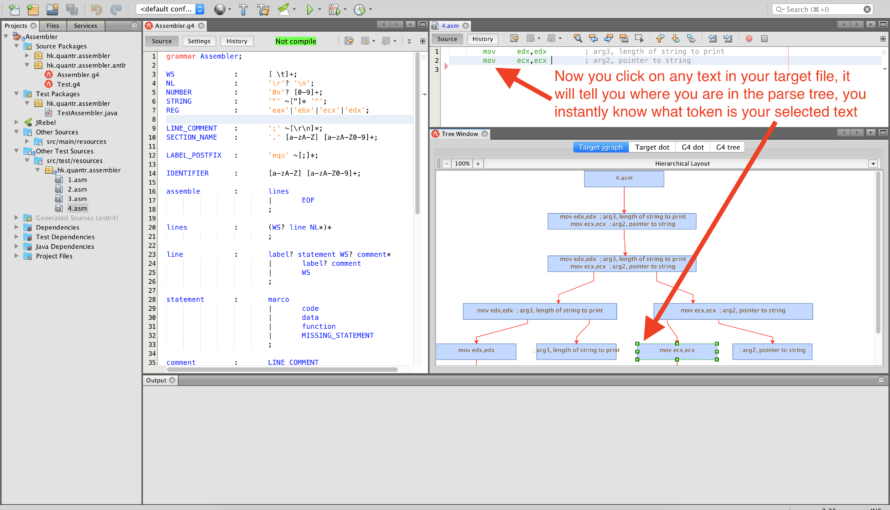Open the Run Project dropdown arrow
The image size is (890, 510).
pyautogui.click(x=320, y=10)
